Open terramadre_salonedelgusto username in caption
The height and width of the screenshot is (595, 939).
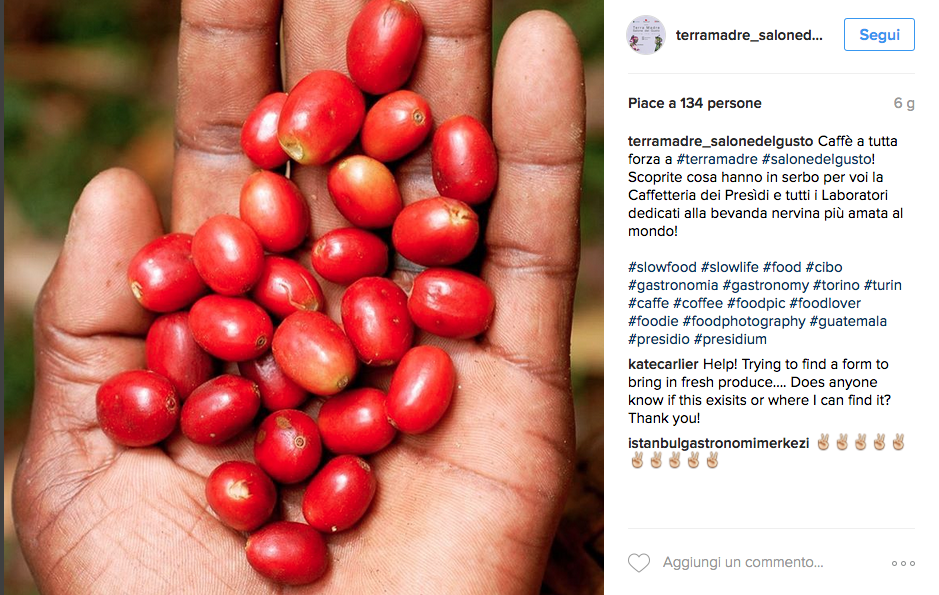[x=720, y=141]
